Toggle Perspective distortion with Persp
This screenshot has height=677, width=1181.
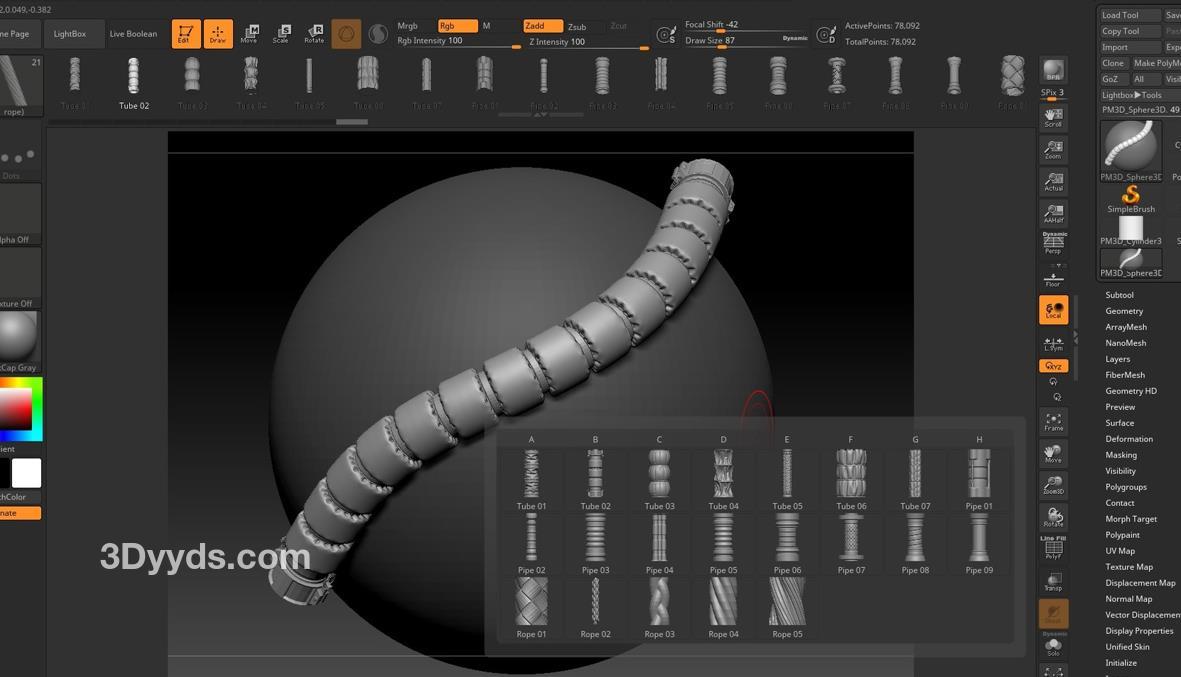click(1053, 245)
